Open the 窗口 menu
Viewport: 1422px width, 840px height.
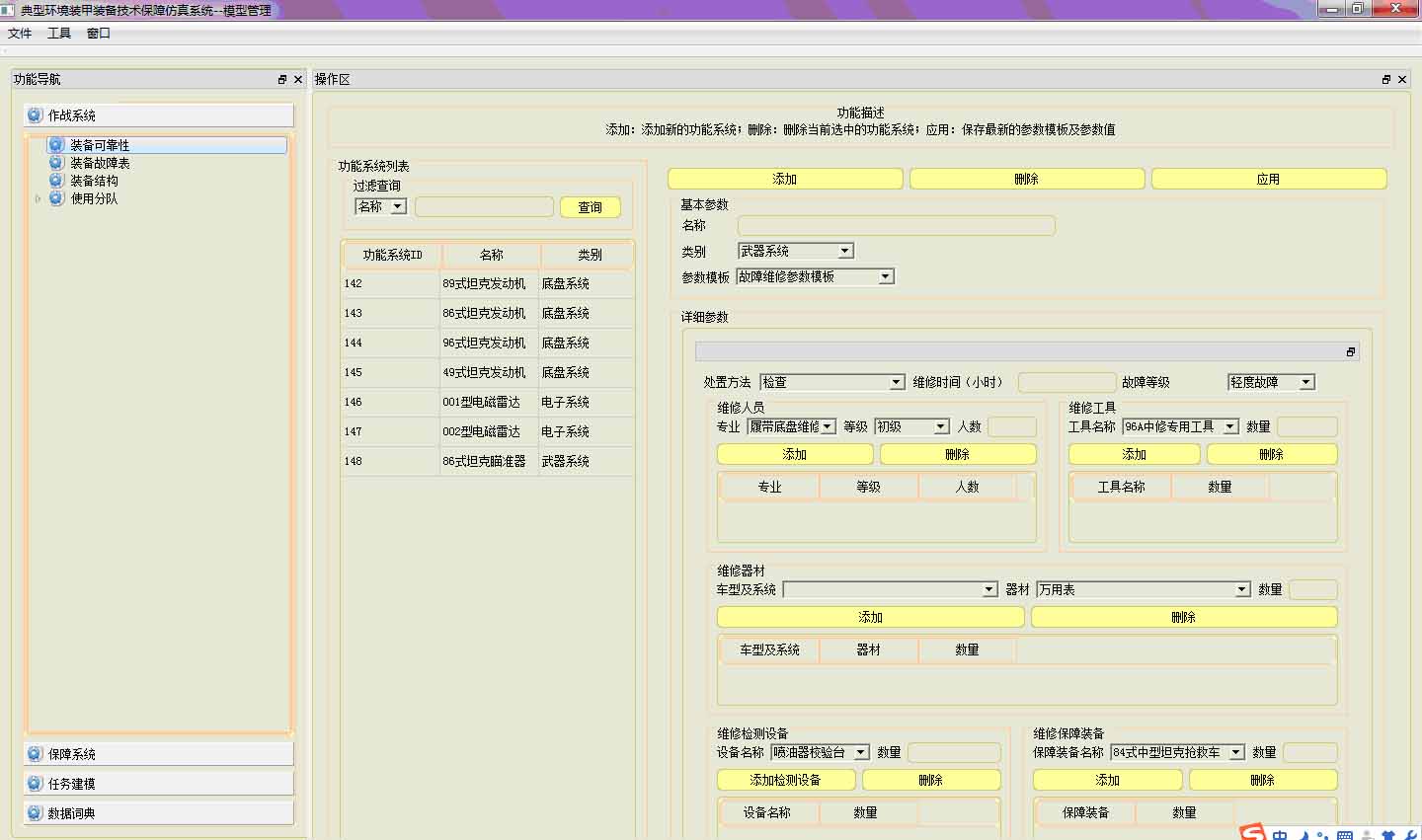coord(99,34)
